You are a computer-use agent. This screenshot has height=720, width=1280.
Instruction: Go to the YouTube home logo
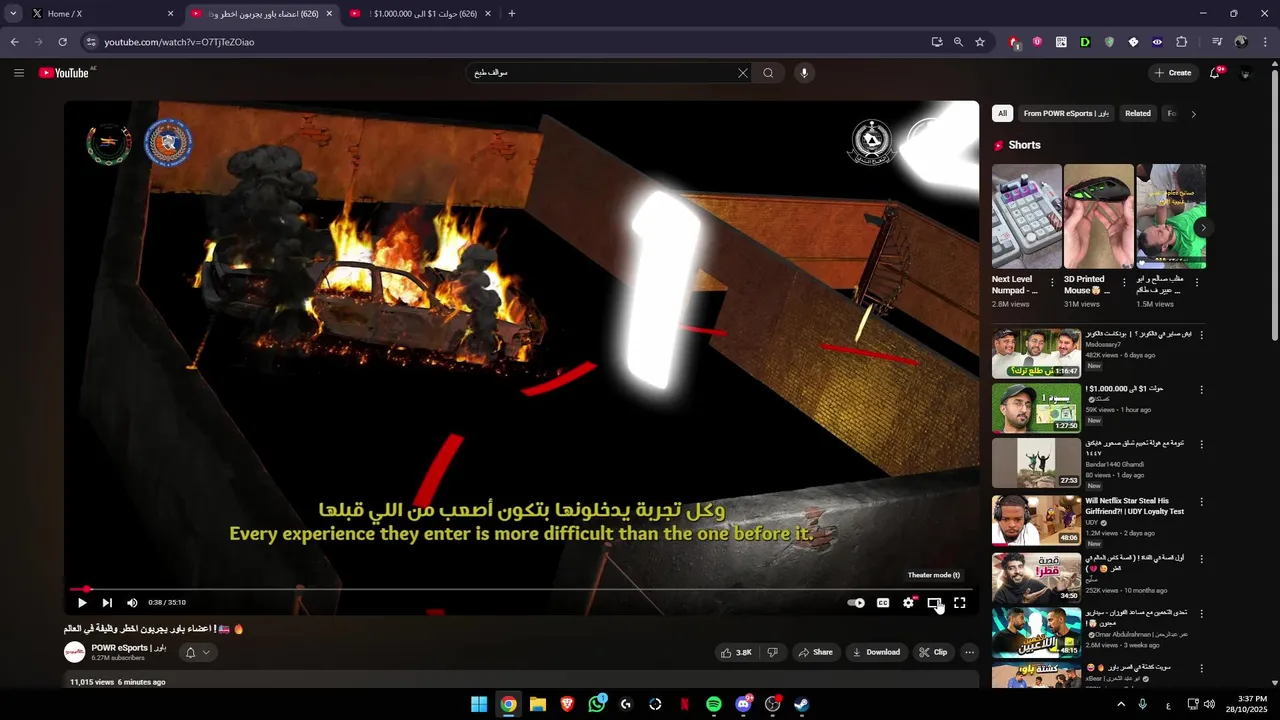click(64, 72)
